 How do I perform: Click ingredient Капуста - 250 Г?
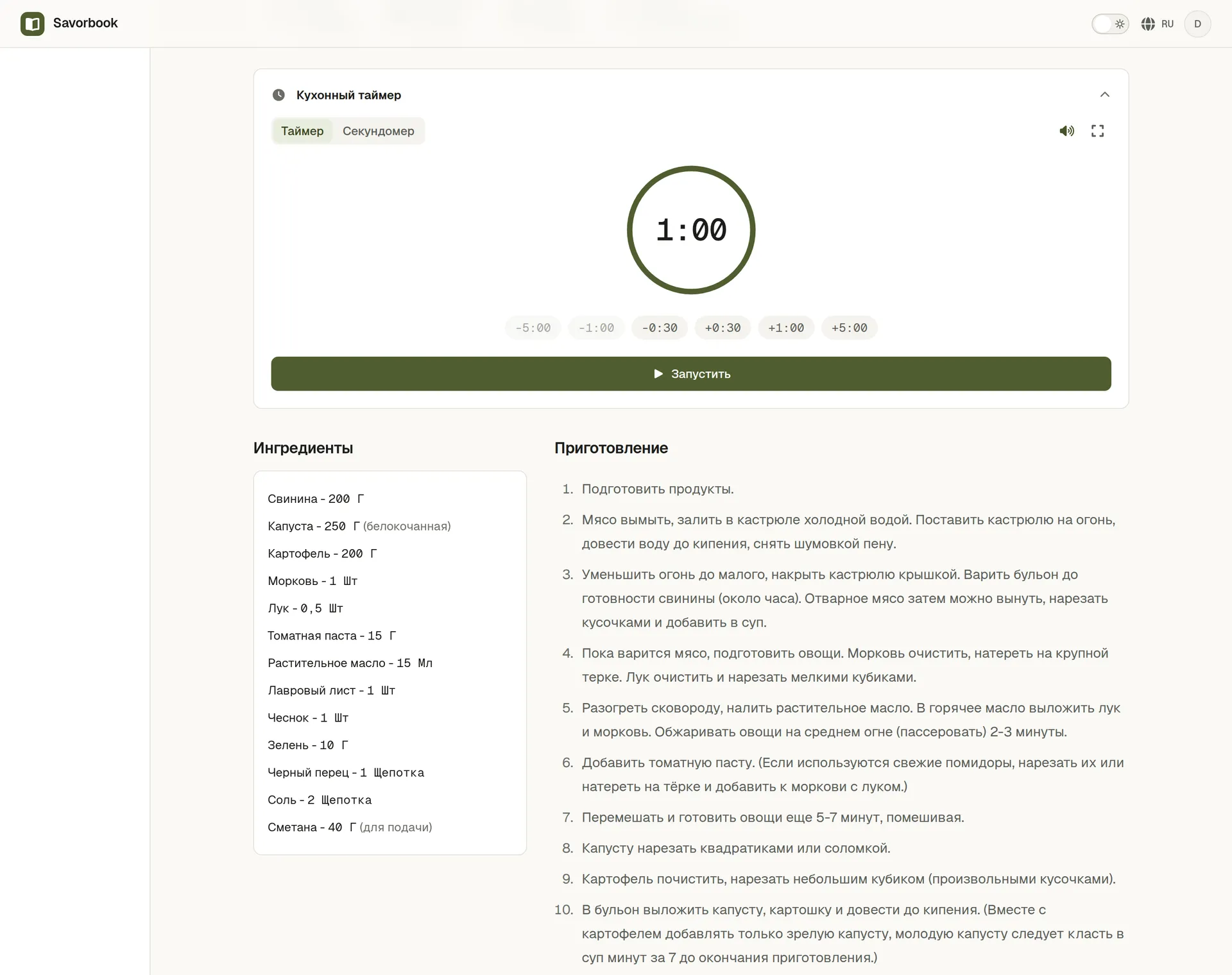tap(359, 526)
